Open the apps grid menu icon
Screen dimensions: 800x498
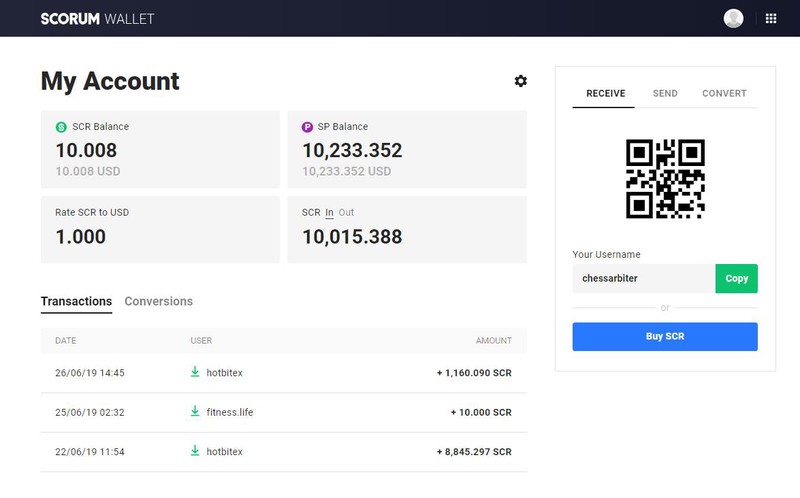pos(771,18)
